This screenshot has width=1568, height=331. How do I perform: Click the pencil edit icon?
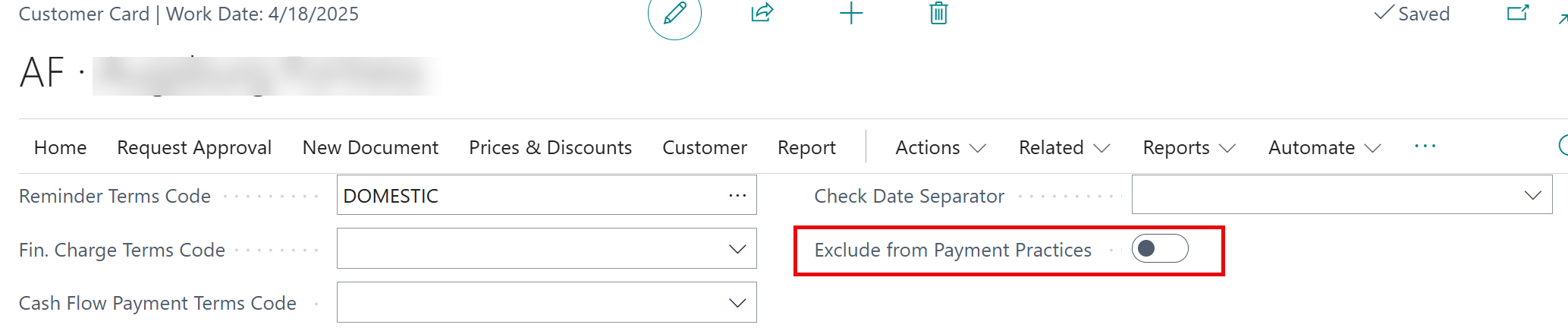click(674, 13)
